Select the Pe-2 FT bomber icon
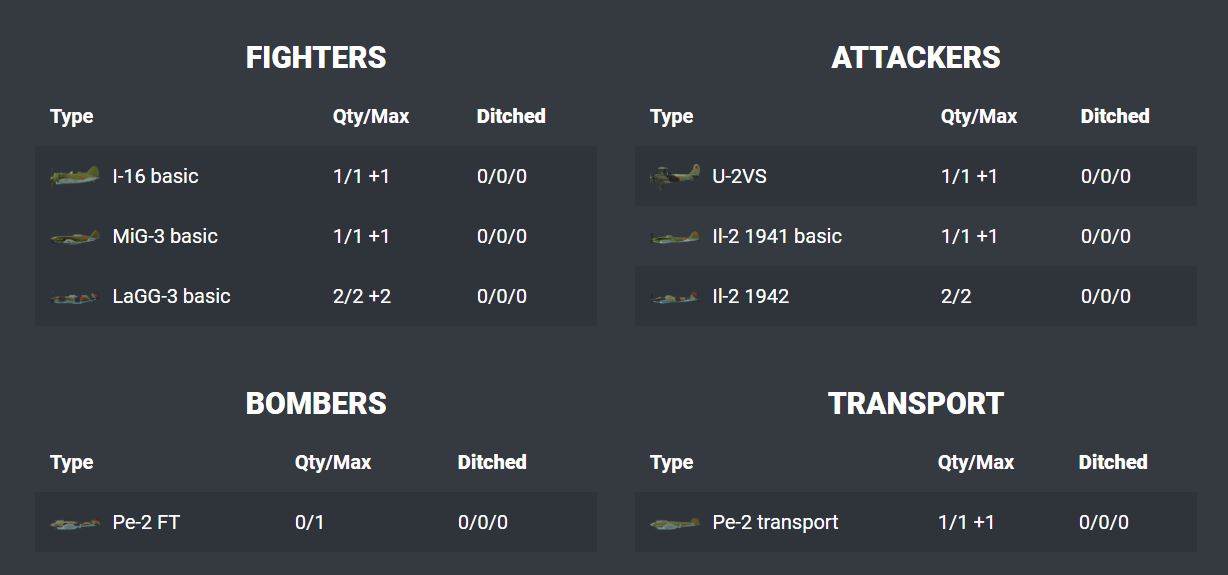The width and height of the screenshot is (1228, 575). [x=75, y=522]
